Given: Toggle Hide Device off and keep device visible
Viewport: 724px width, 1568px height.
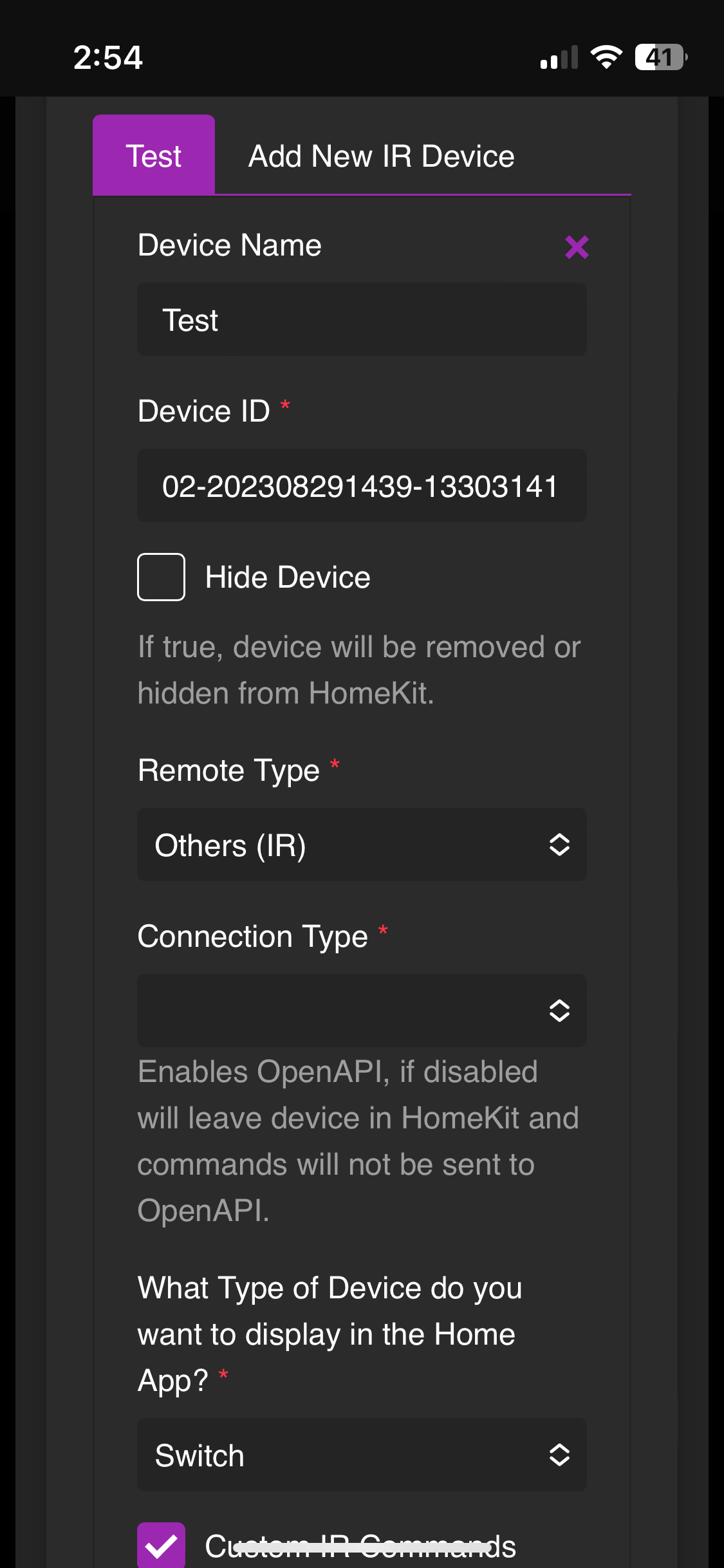Looking at the screenshot, I should coord(161,577).
